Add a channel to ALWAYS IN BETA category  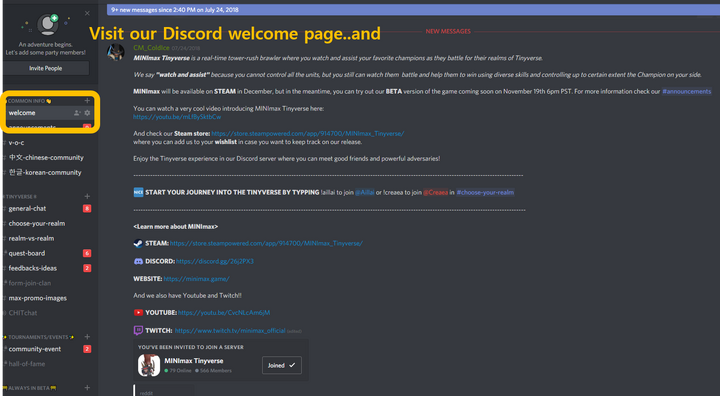[87, 388]
